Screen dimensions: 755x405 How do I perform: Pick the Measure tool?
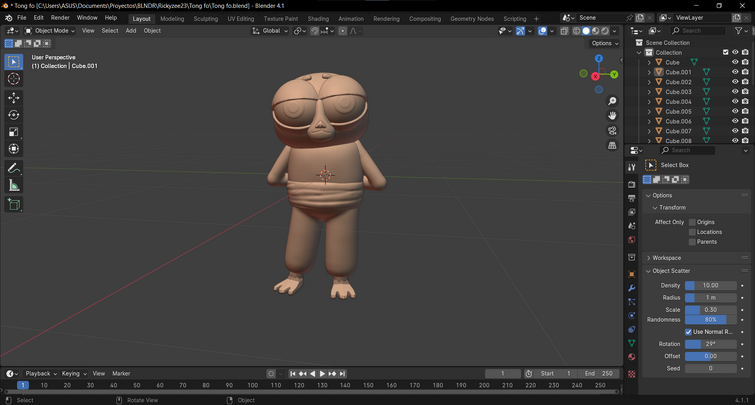13,185
